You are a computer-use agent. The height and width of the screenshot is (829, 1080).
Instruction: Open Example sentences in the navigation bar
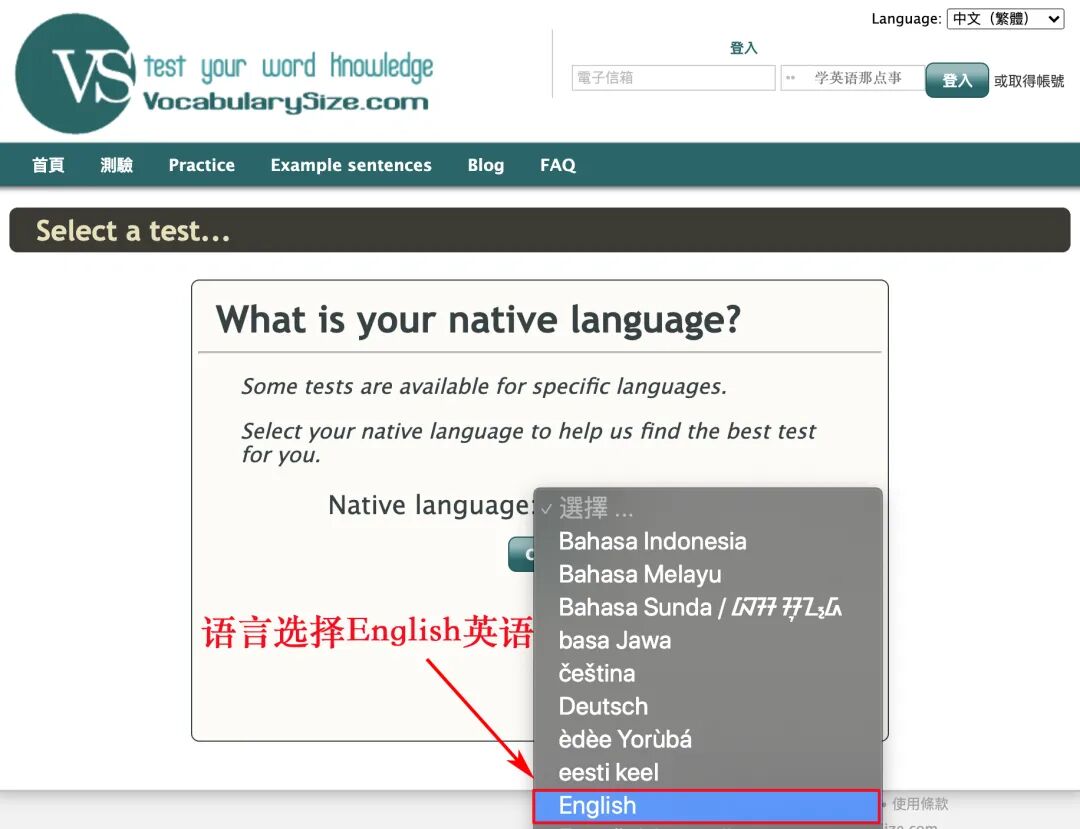(x=351, y=165)
